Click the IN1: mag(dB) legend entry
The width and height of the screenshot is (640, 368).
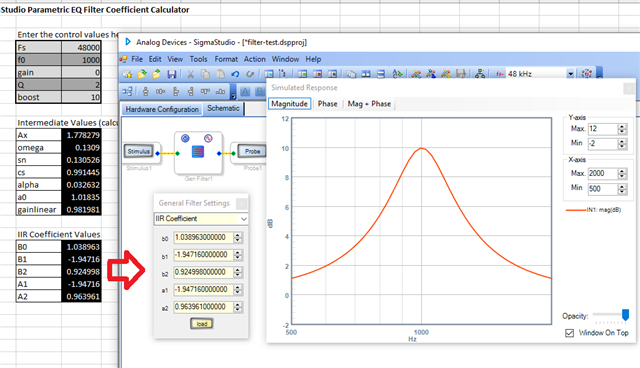tap(593, 210)
